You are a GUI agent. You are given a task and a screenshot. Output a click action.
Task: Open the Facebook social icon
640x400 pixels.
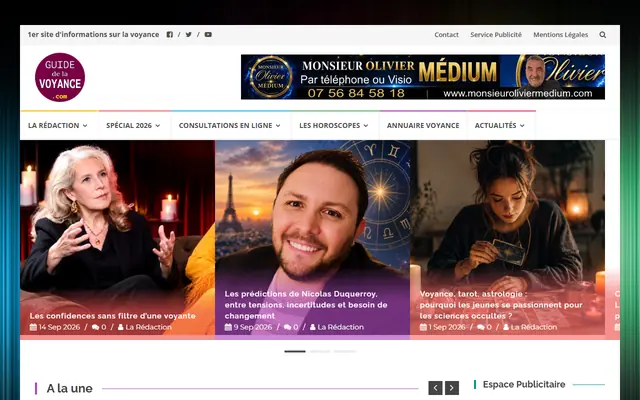tap(170, 35)
